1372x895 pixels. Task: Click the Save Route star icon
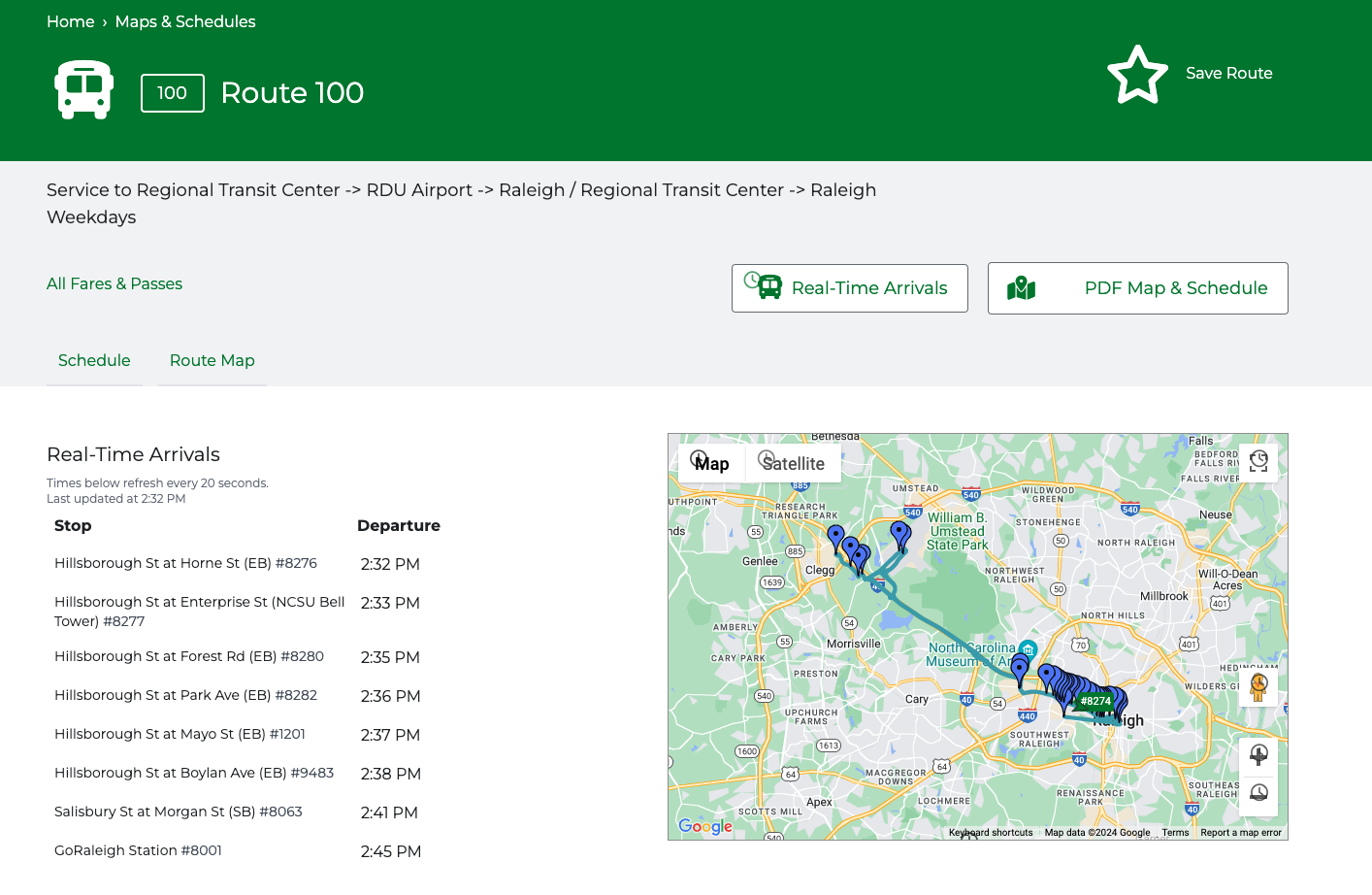pyautogui.click(x=1137, y=75)
